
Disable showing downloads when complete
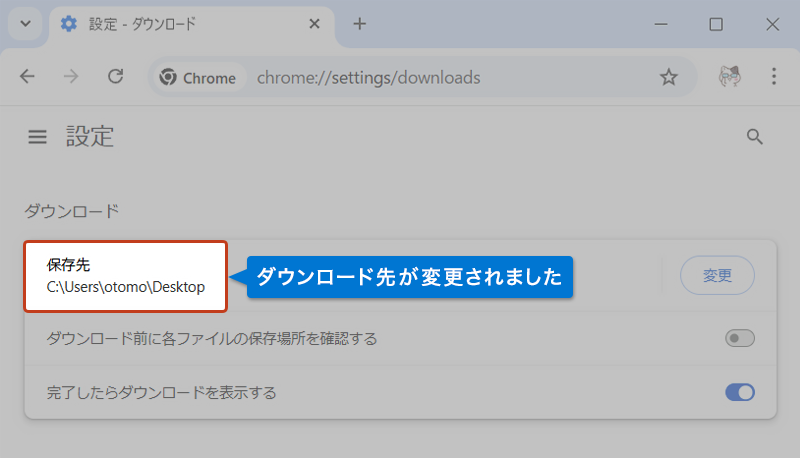point(739,392)
